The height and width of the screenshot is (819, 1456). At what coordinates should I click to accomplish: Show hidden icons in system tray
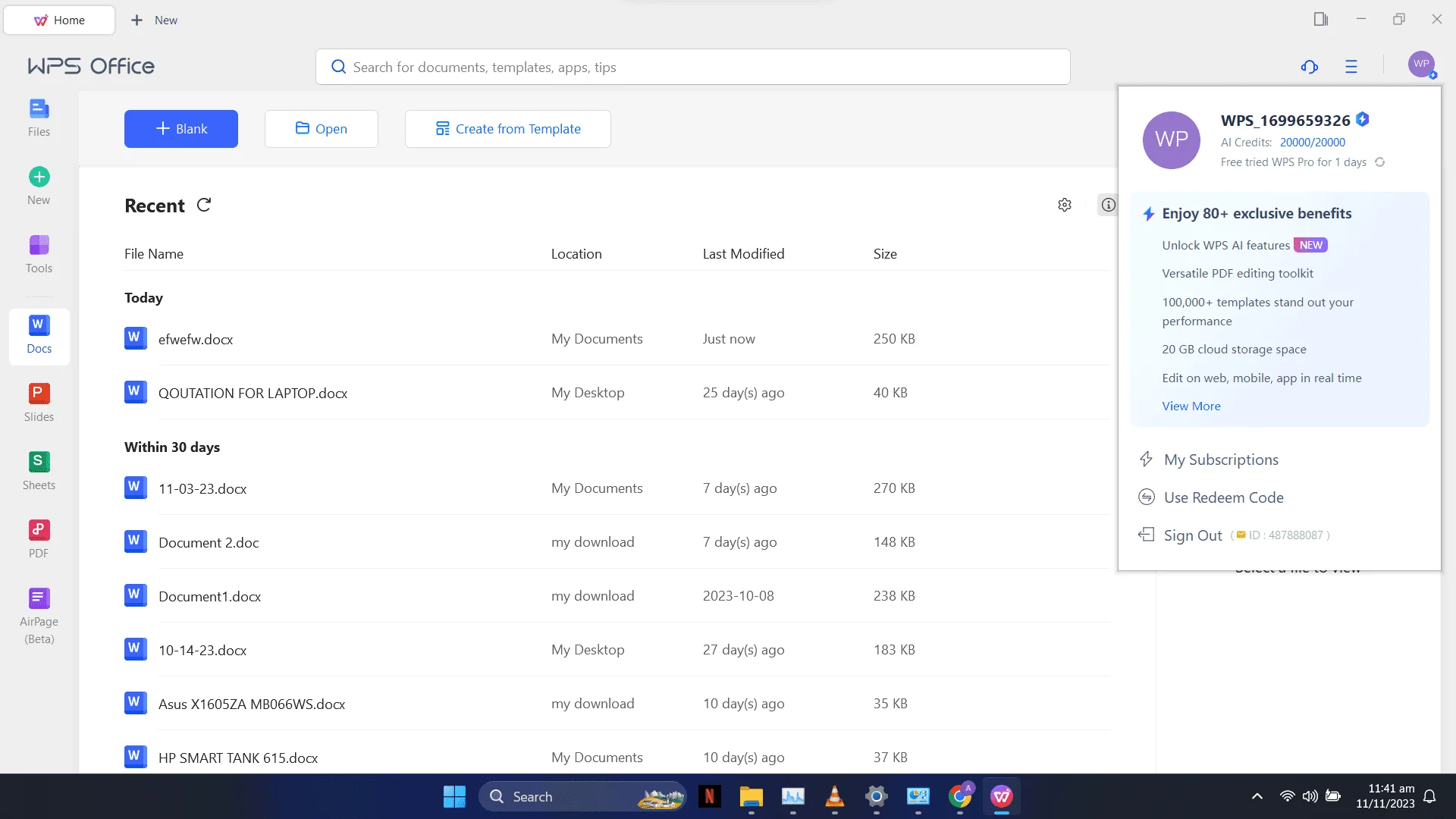pos(1257,796)
